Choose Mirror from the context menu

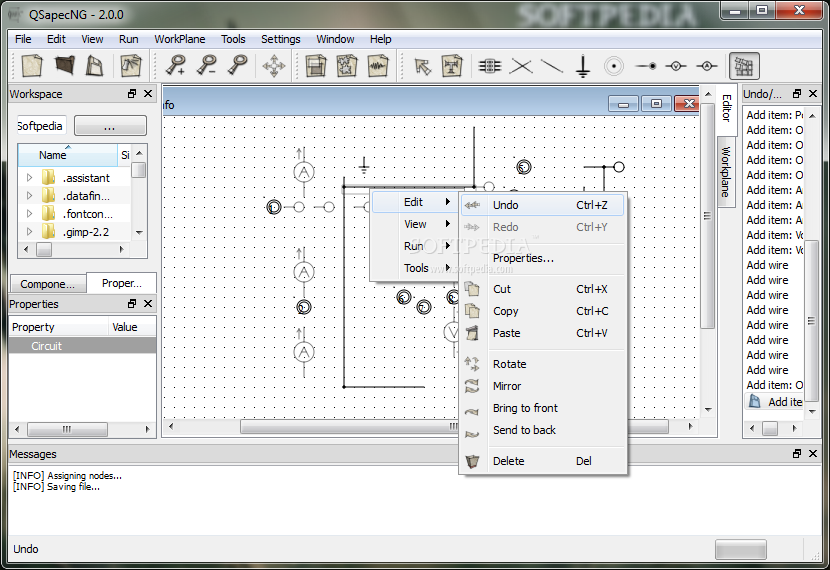543,386
